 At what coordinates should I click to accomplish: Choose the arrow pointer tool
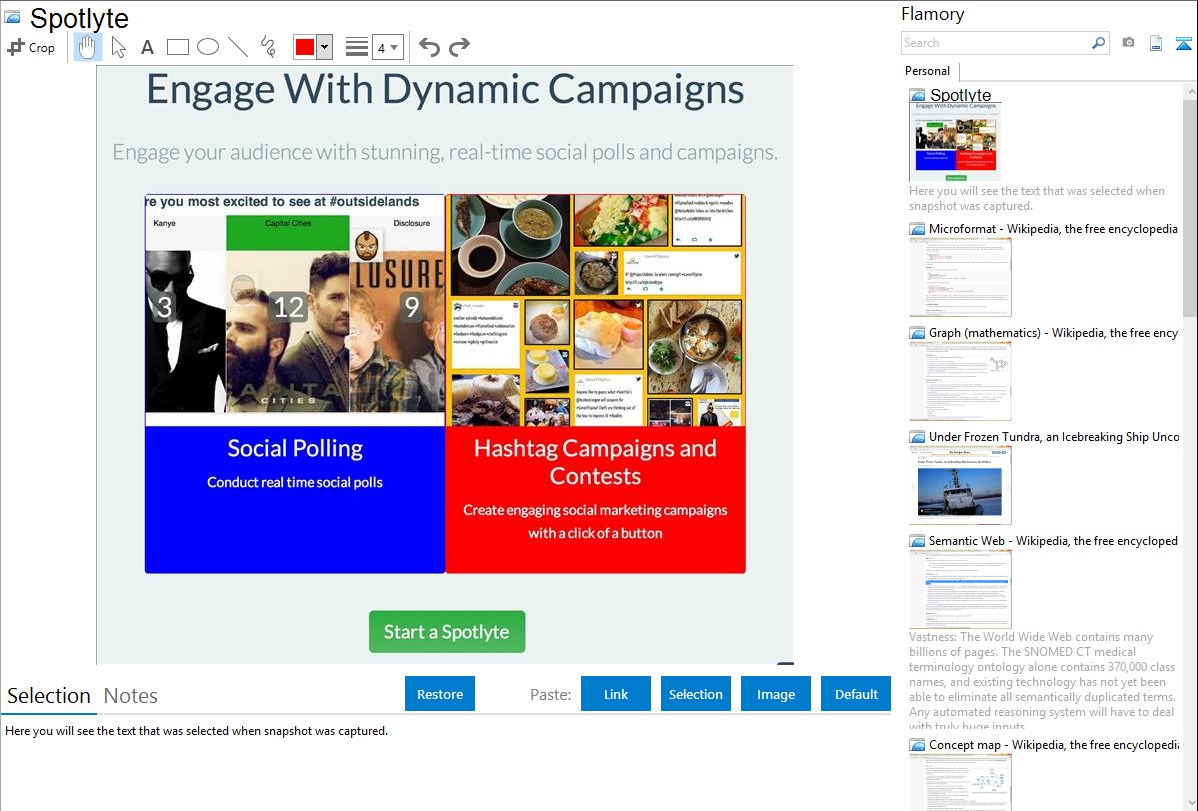[x=118, y=47]
